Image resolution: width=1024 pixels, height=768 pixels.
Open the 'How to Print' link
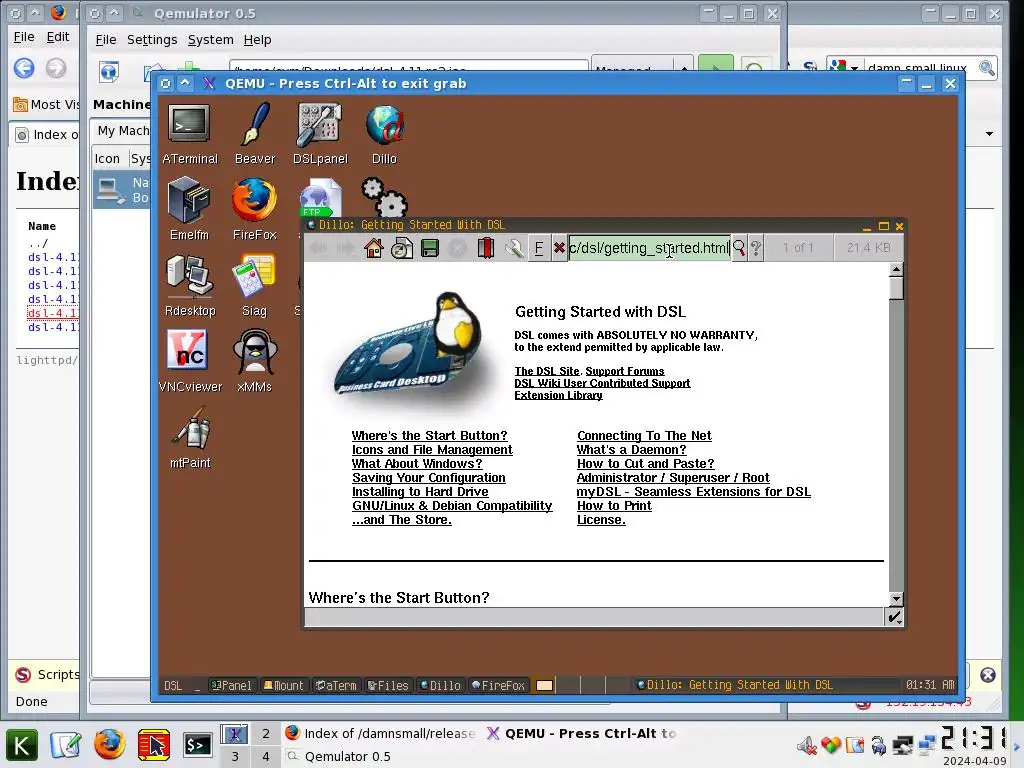click(614, 505)
